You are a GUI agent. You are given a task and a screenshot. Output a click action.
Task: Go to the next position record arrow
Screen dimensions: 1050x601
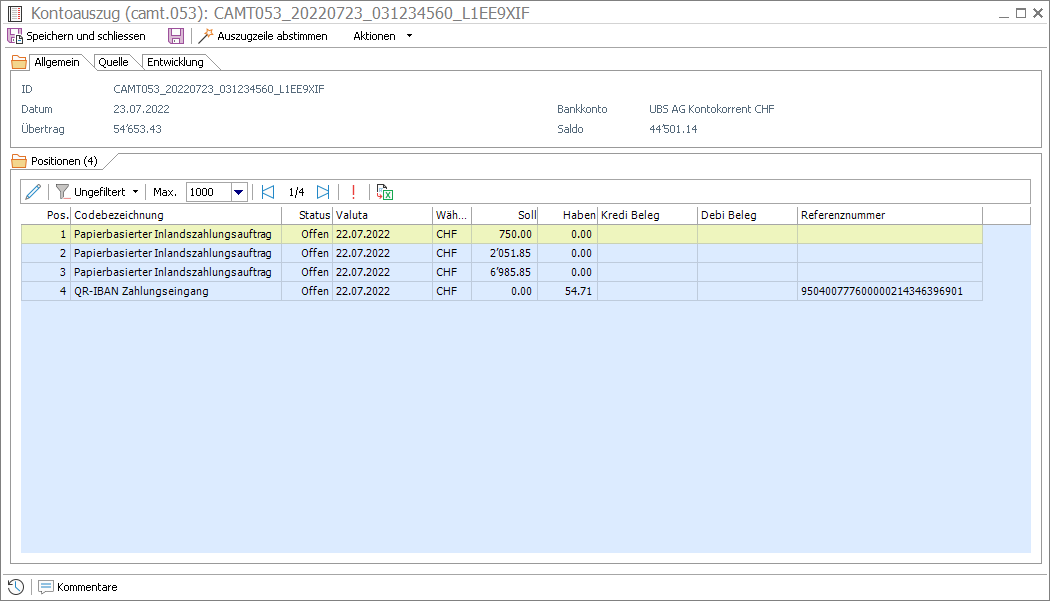tap(323, 192)
